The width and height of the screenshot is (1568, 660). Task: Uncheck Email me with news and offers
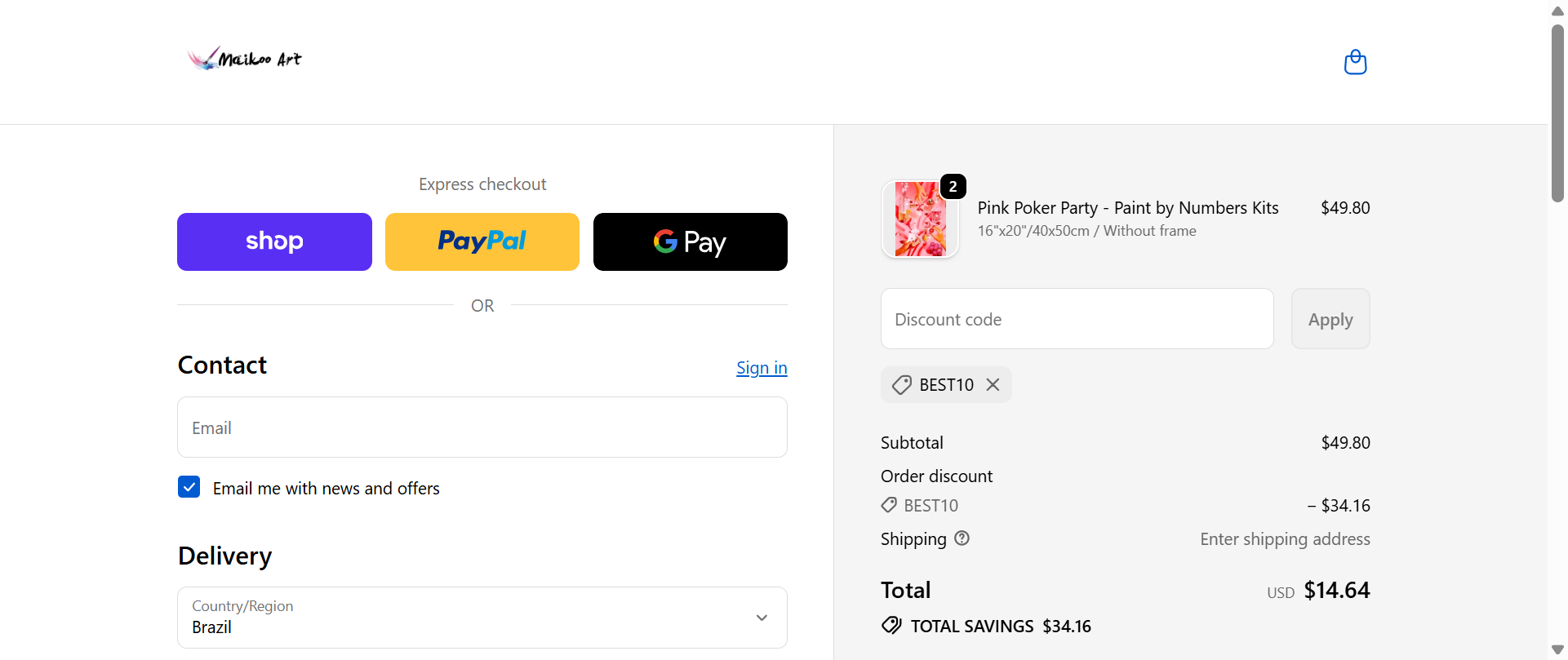(x=189, y=487)
